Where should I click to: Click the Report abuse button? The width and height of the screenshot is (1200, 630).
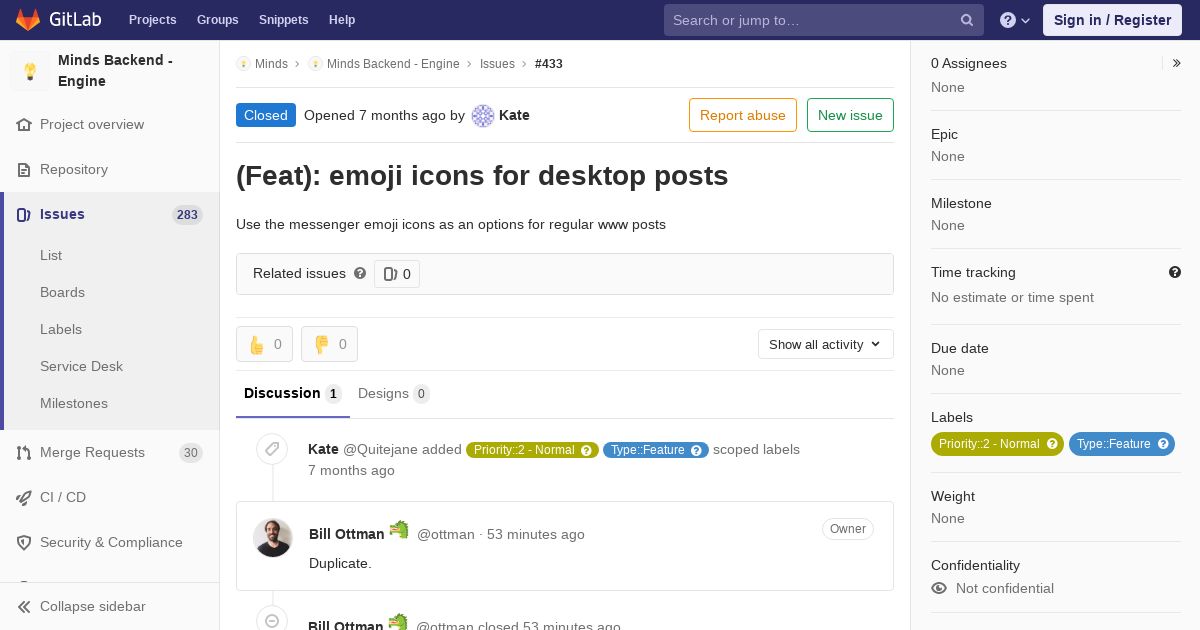pos(743,115)
